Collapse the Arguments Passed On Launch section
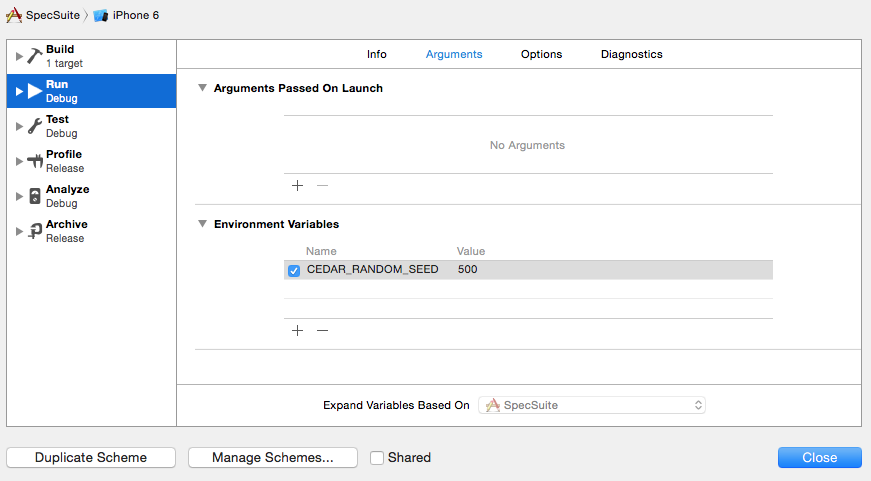871x481 pixels. click(x=203, y=88)
